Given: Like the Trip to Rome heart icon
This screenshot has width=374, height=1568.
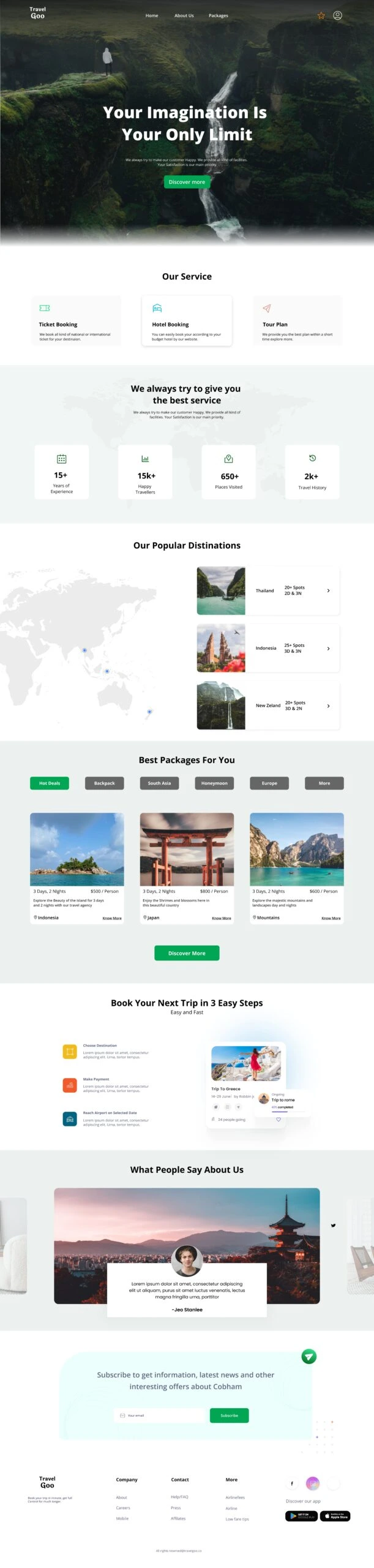Looking at the screenshot, I should pyautogui.click(x=279, y=1119).
